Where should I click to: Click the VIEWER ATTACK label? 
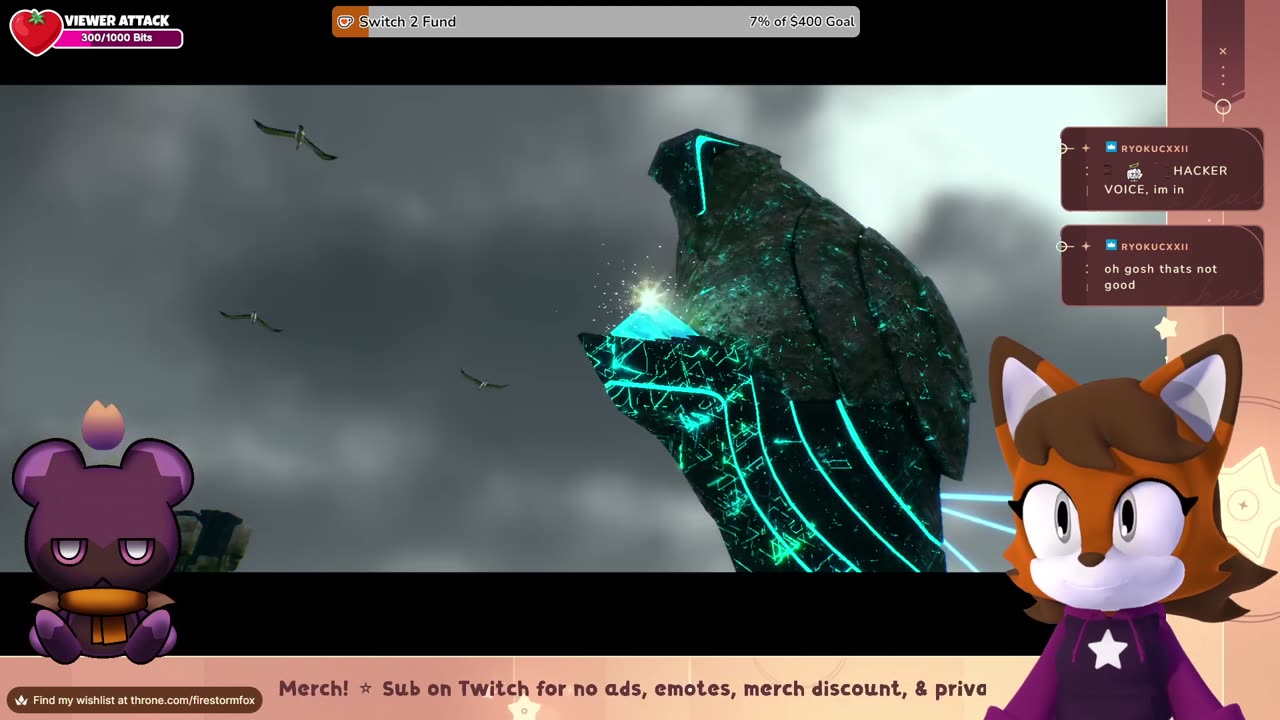pyautogui.click(x=117, y=20)
